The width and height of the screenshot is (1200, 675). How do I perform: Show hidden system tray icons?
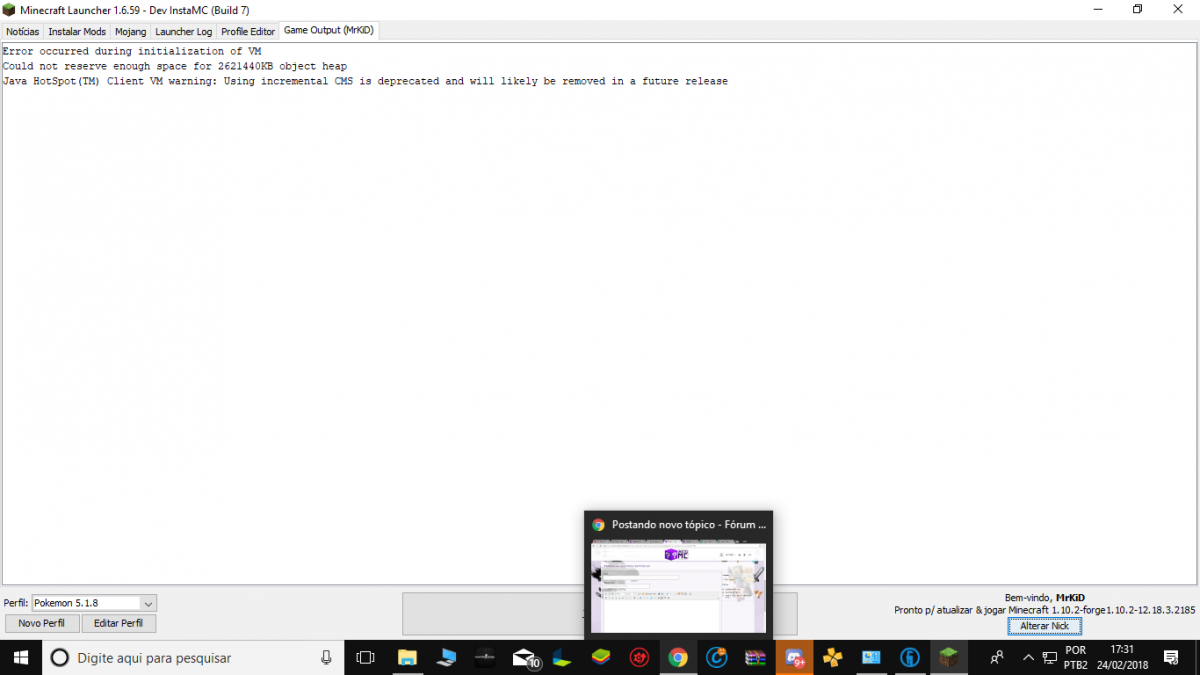(1028, 657)
